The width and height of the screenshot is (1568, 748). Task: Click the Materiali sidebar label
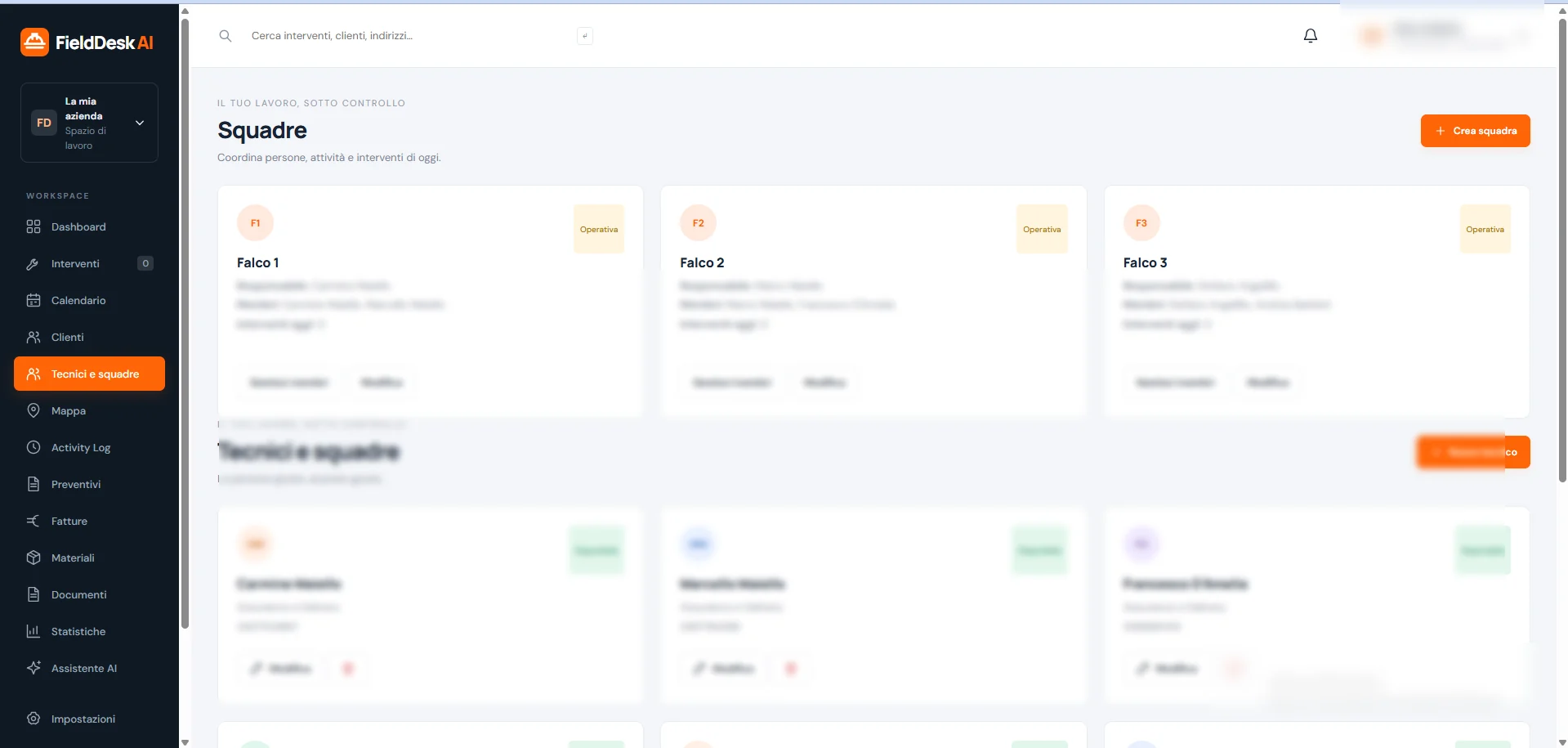[73, 558]
